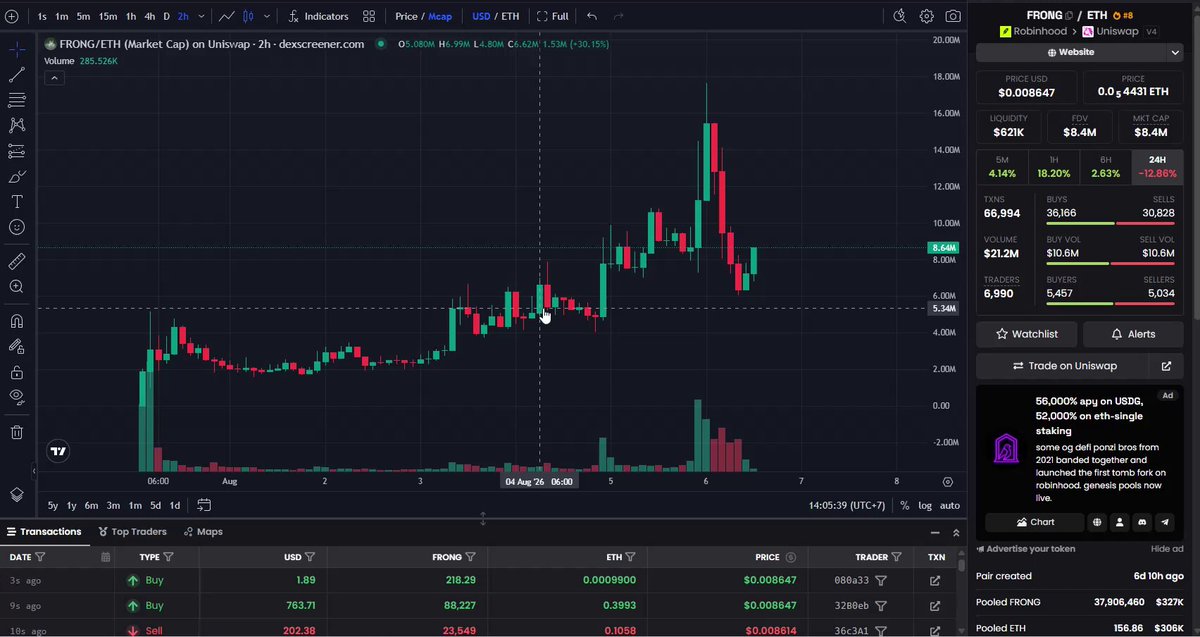1200x637 pixels.
Task: Open chart settings gear in top toolbar
Action: tap(927, 16)
